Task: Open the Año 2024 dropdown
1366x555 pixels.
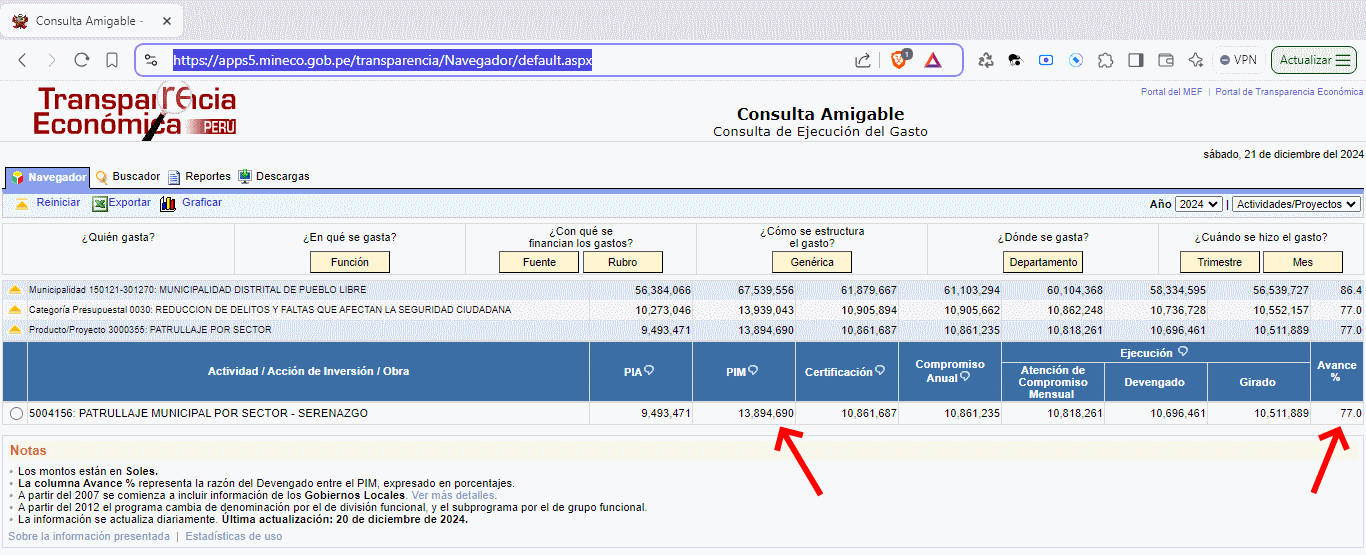Action: point(1198,204)
